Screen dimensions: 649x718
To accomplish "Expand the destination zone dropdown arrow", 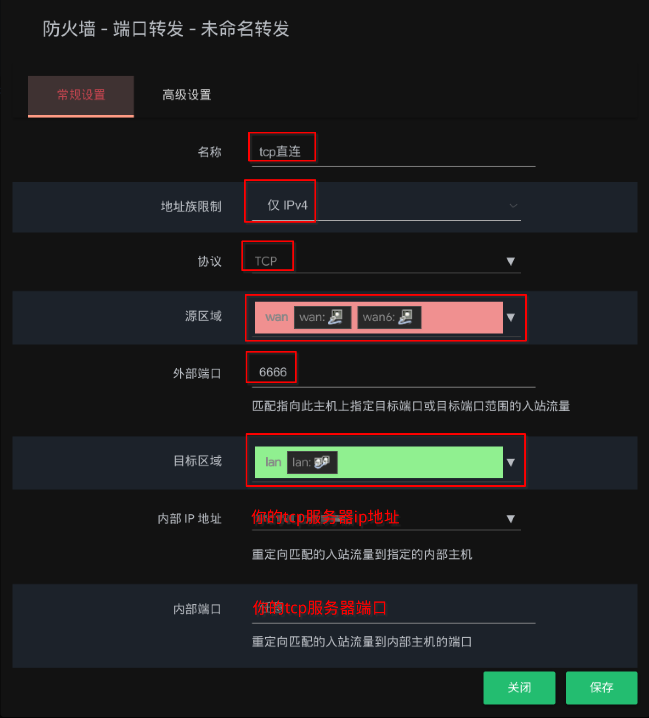I will [x=511, y=462].
